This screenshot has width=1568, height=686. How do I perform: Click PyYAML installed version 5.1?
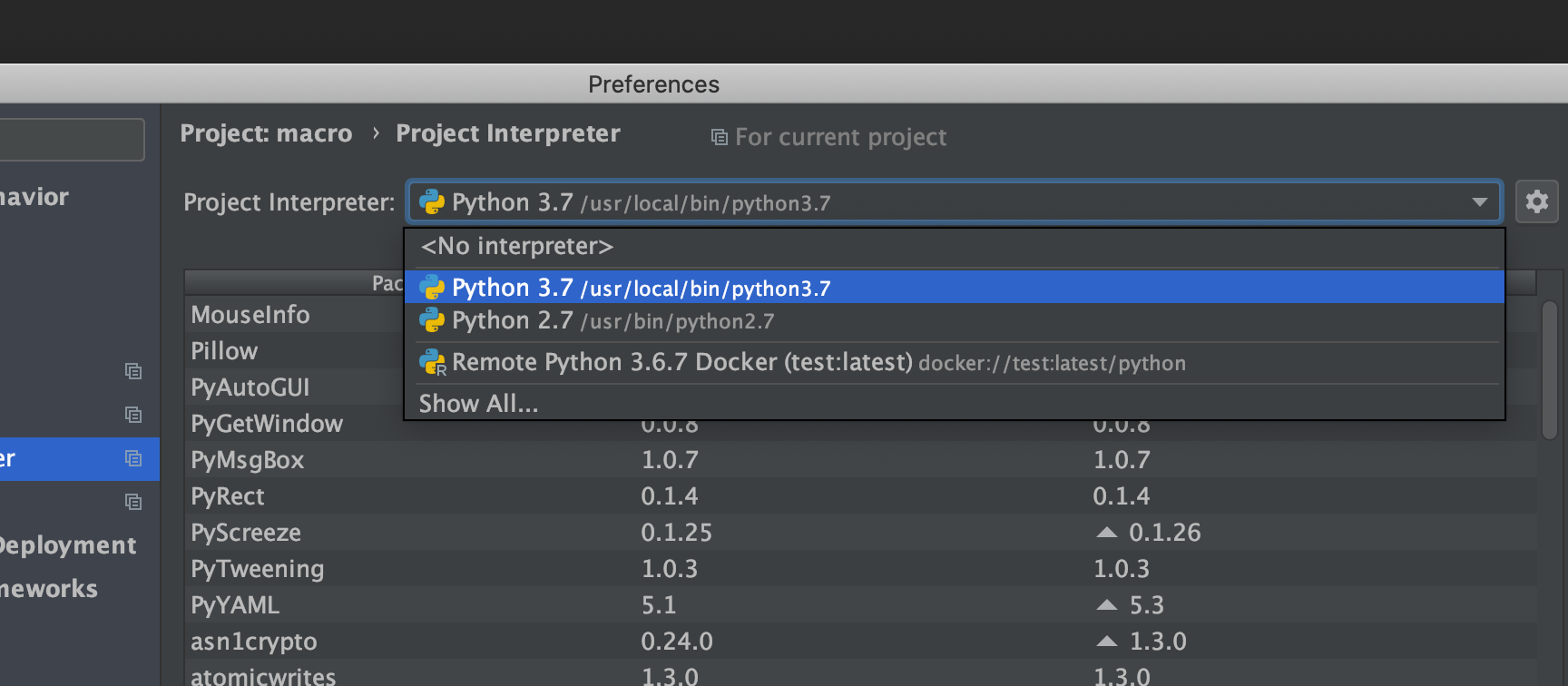coord(659,605)
